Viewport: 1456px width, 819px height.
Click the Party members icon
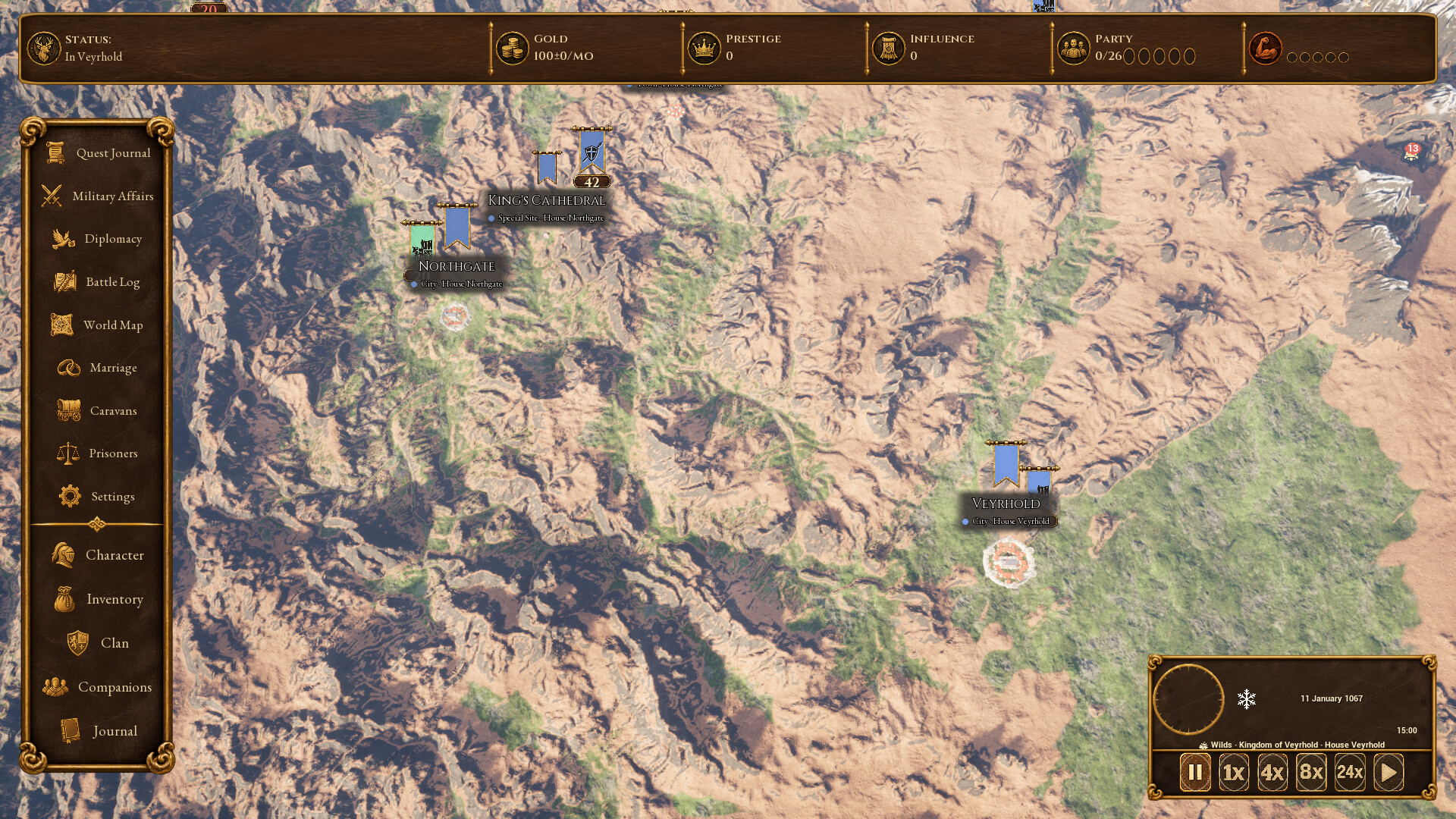(1074, 49)
